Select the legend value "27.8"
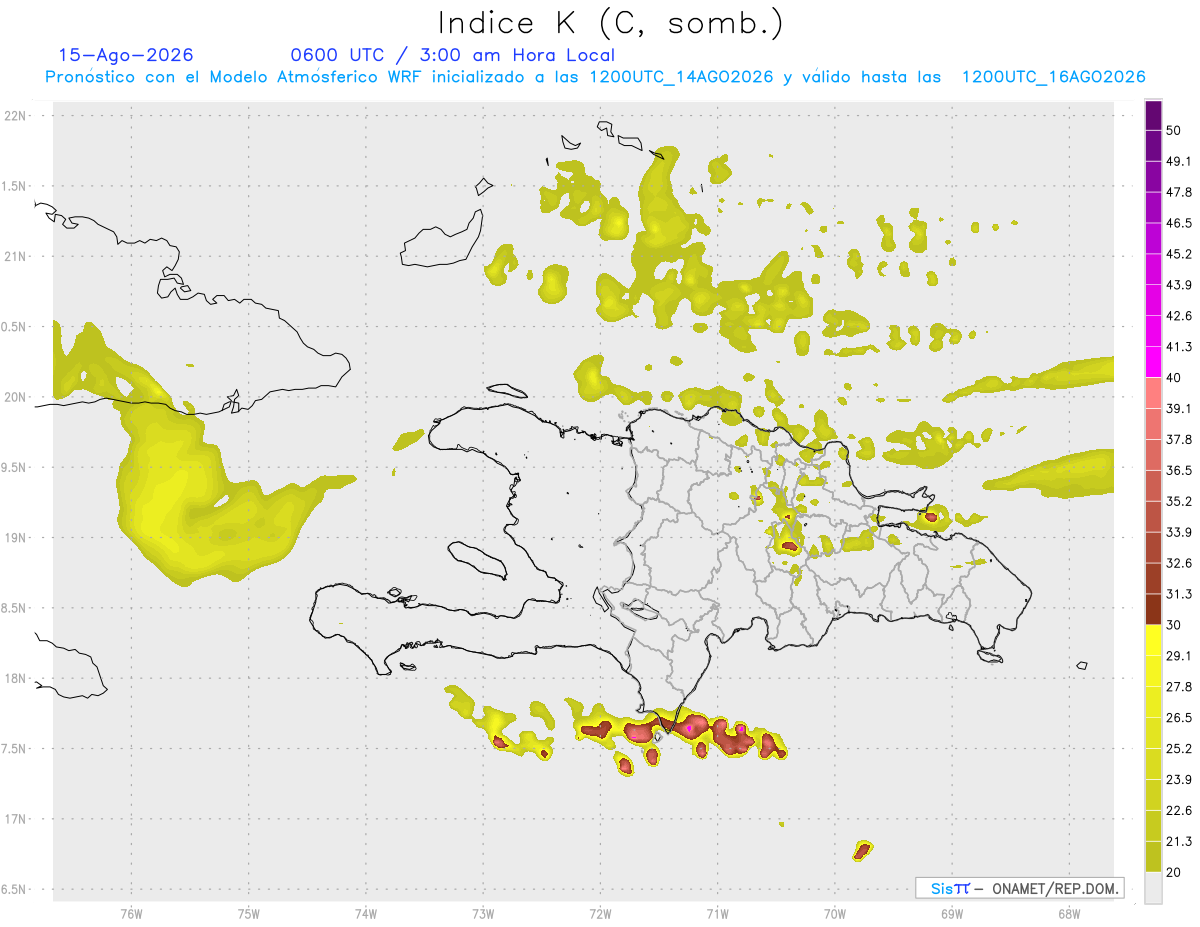This screenshot has width=1200, height=927. point(1179,687)
